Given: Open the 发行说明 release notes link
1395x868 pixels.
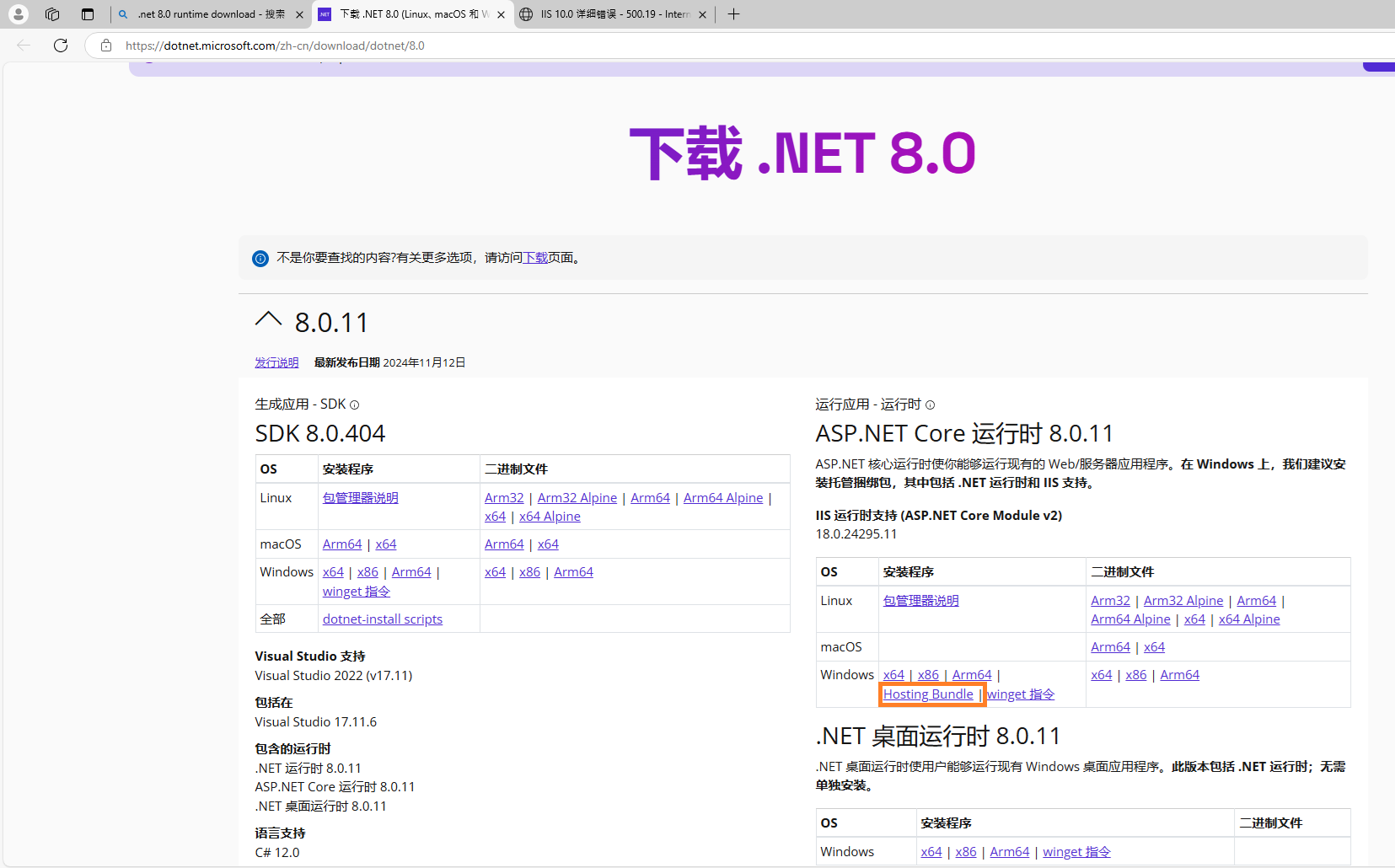Looking at the screenshot, I should (x=276, y=362).
